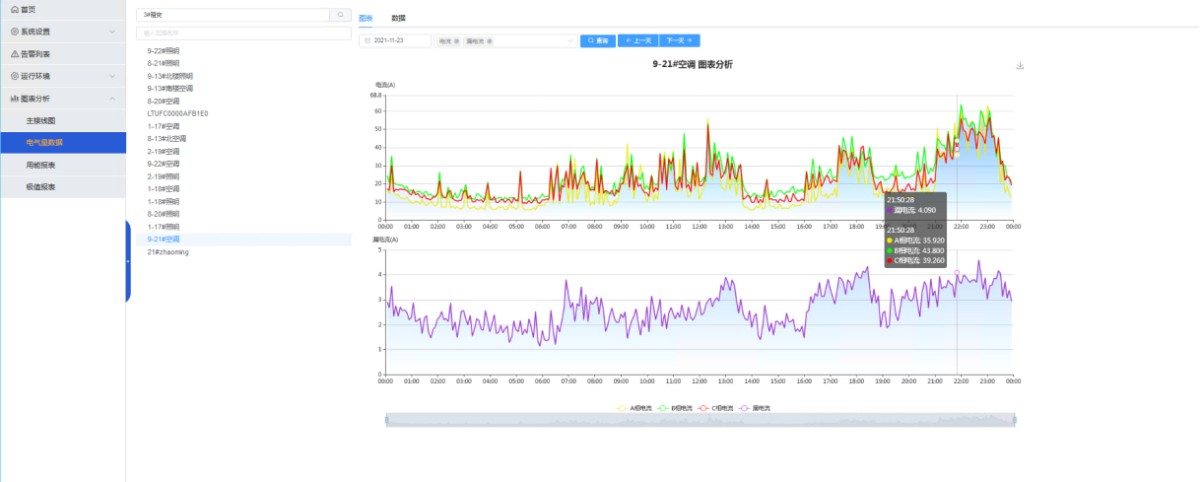1200x482 pixels.
Task: Switch to the 数据 data tab
Action: pyautogui.click(x=398, y=18)
